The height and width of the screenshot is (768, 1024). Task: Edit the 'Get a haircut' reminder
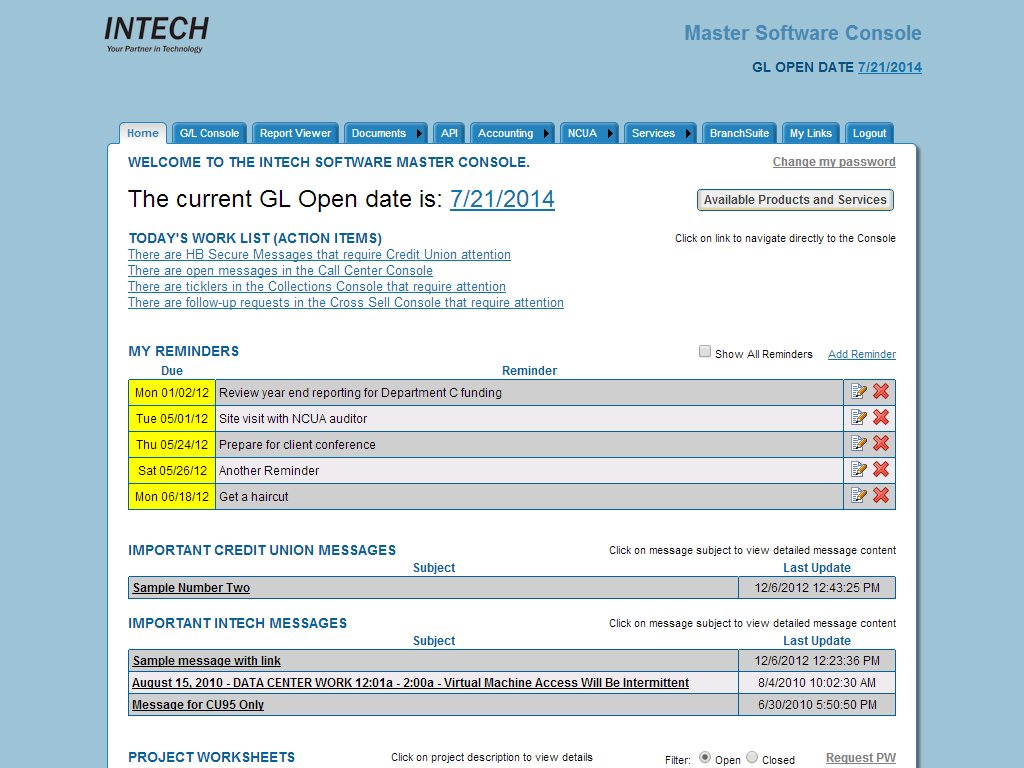coord(858,496)
